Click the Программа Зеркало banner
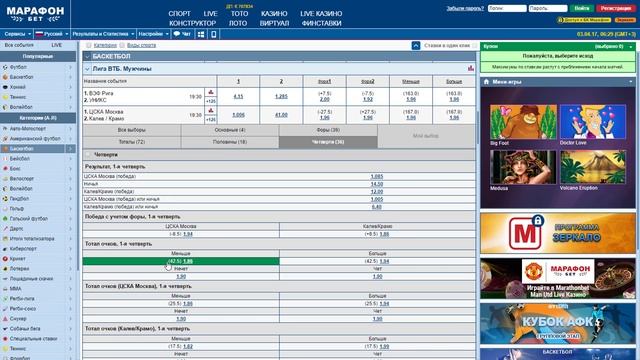Screen dimensions: 640x360 coord(558,233)
